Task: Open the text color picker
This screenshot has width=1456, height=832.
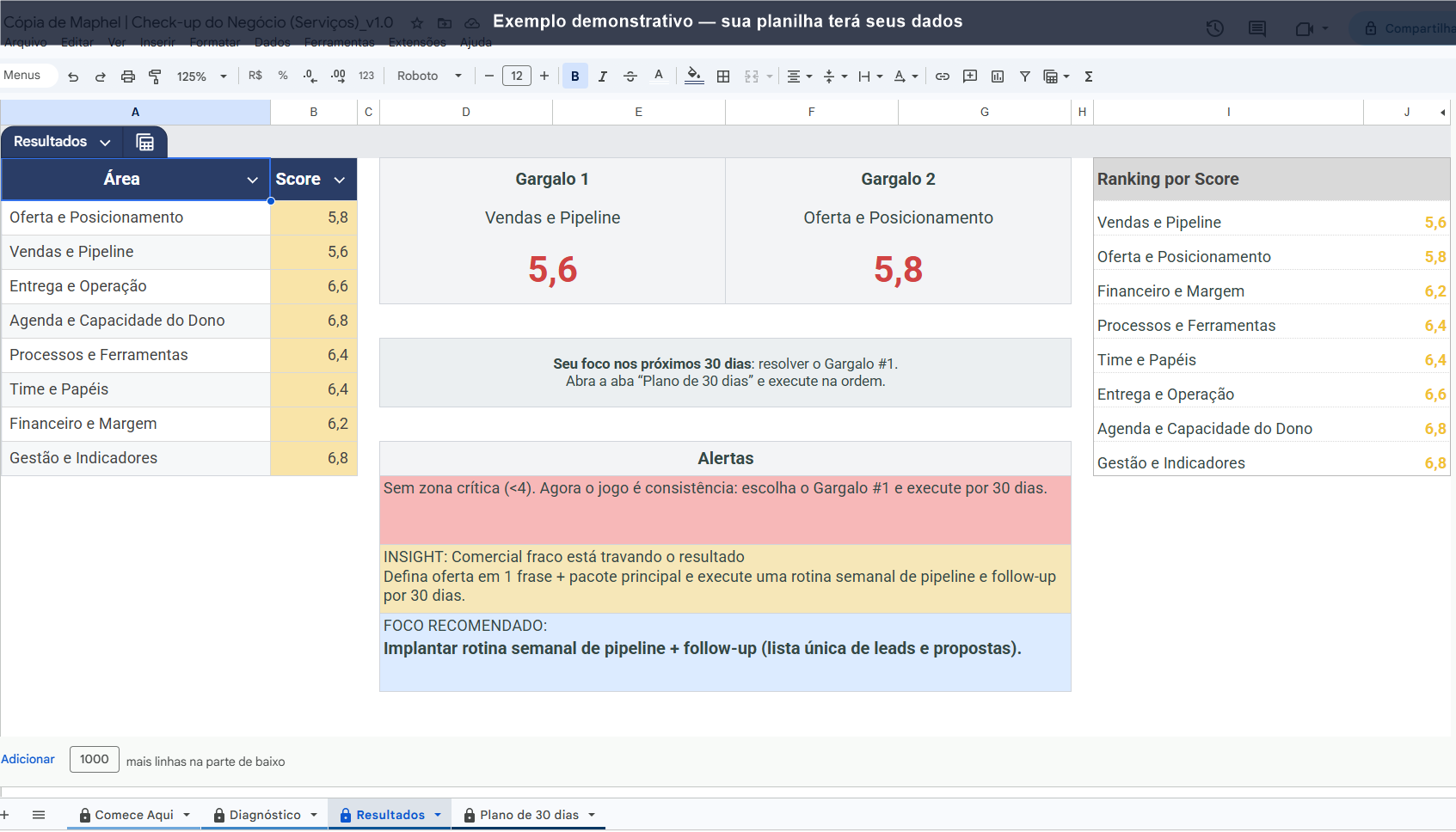Action: pos(659,76)
